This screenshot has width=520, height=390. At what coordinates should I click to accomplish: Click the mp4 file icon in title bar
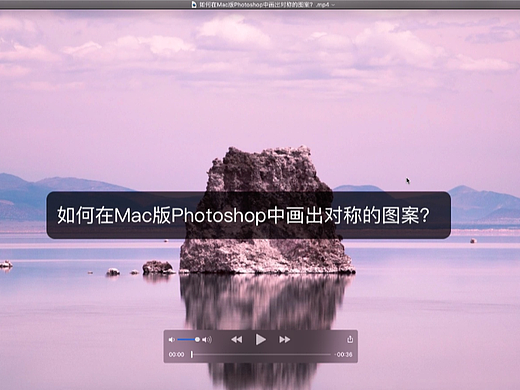pyautogui.click(x=194, y=5)
